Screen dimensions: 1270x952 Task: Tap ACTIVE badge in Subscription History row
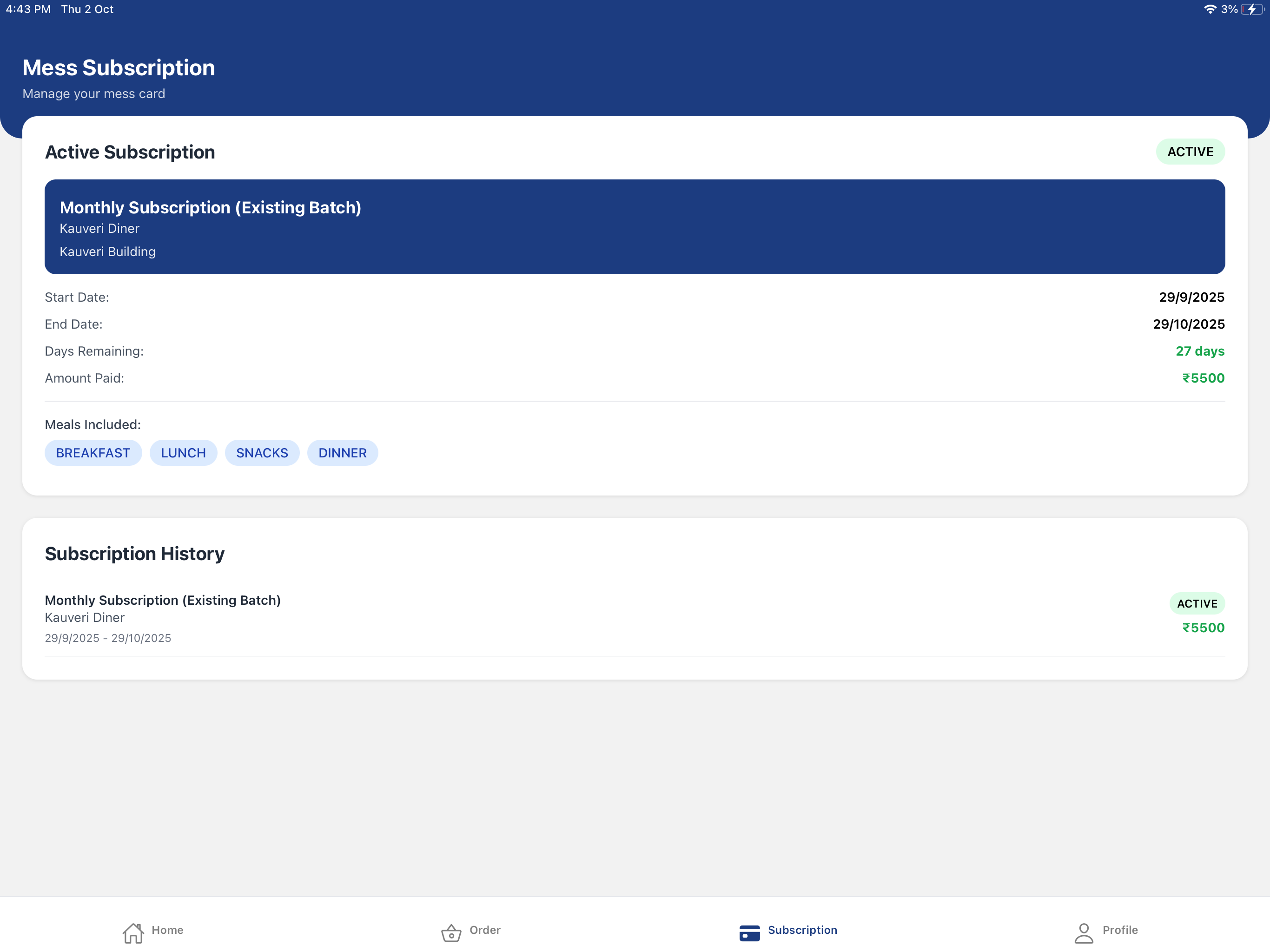coord(1197,603)
